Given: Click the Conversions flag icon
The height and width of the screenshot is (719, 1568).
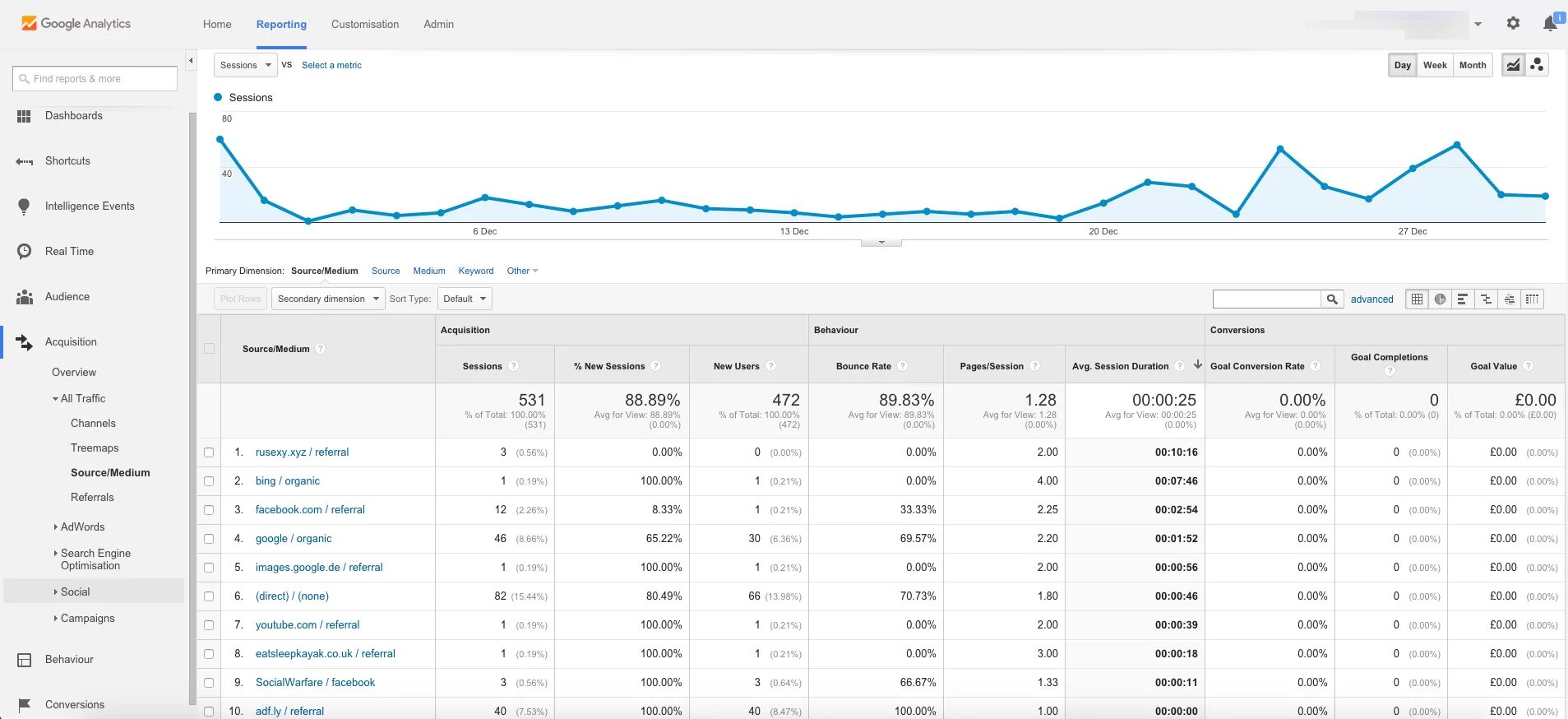Looking at the screenshot, I should pos(25,705).
